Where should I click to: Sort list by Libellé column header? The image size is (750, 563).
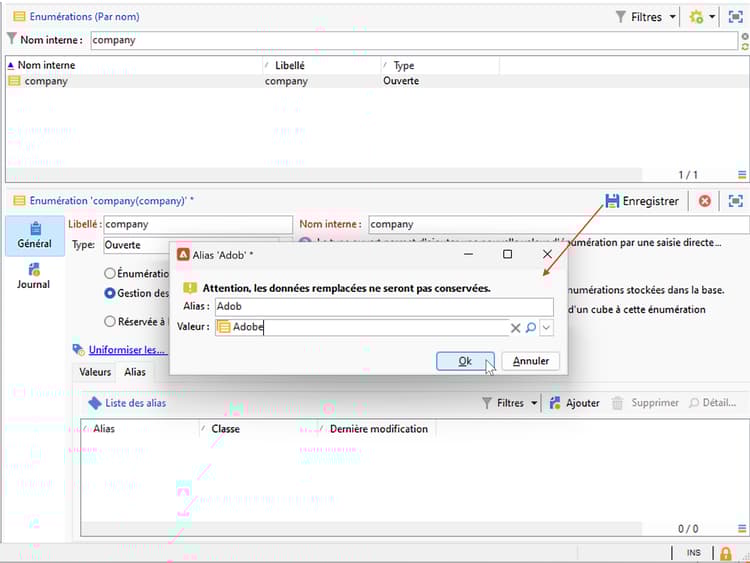pyautogui.click(x=321, y=65)
